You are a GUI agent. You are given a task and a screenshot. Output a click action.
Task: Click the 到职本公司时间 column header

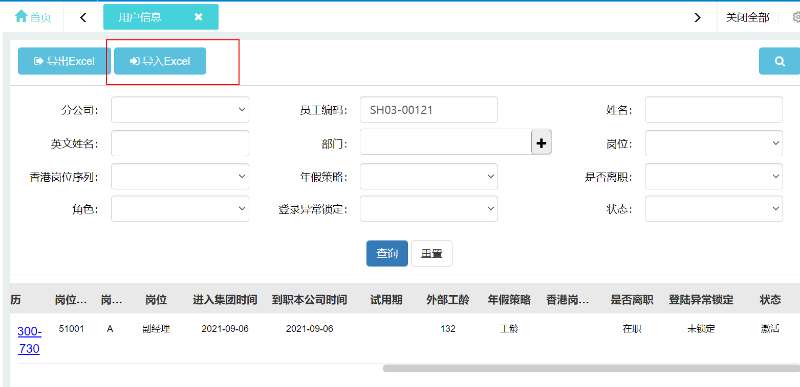click(x=310, y=300)
